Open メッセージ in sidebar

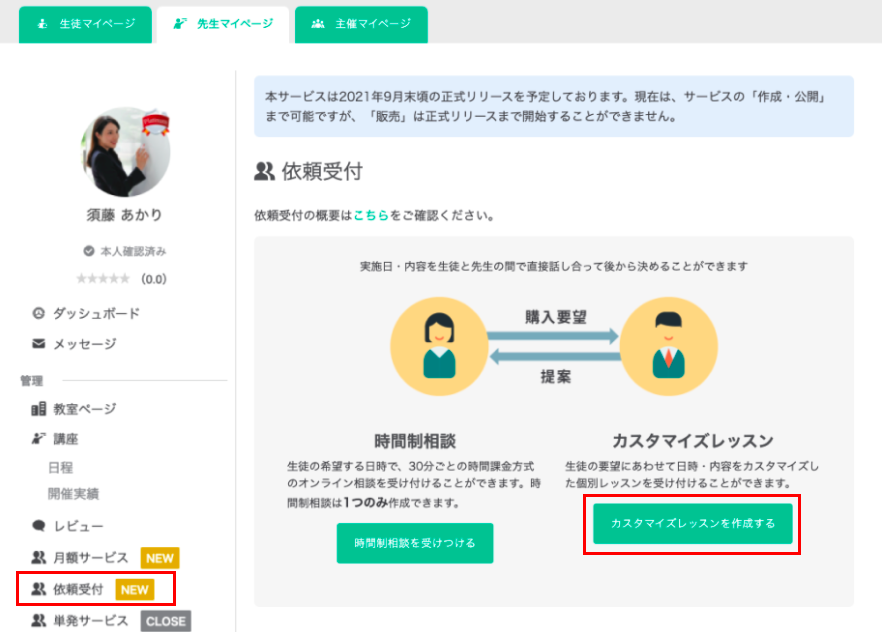(x=84, y=344)
